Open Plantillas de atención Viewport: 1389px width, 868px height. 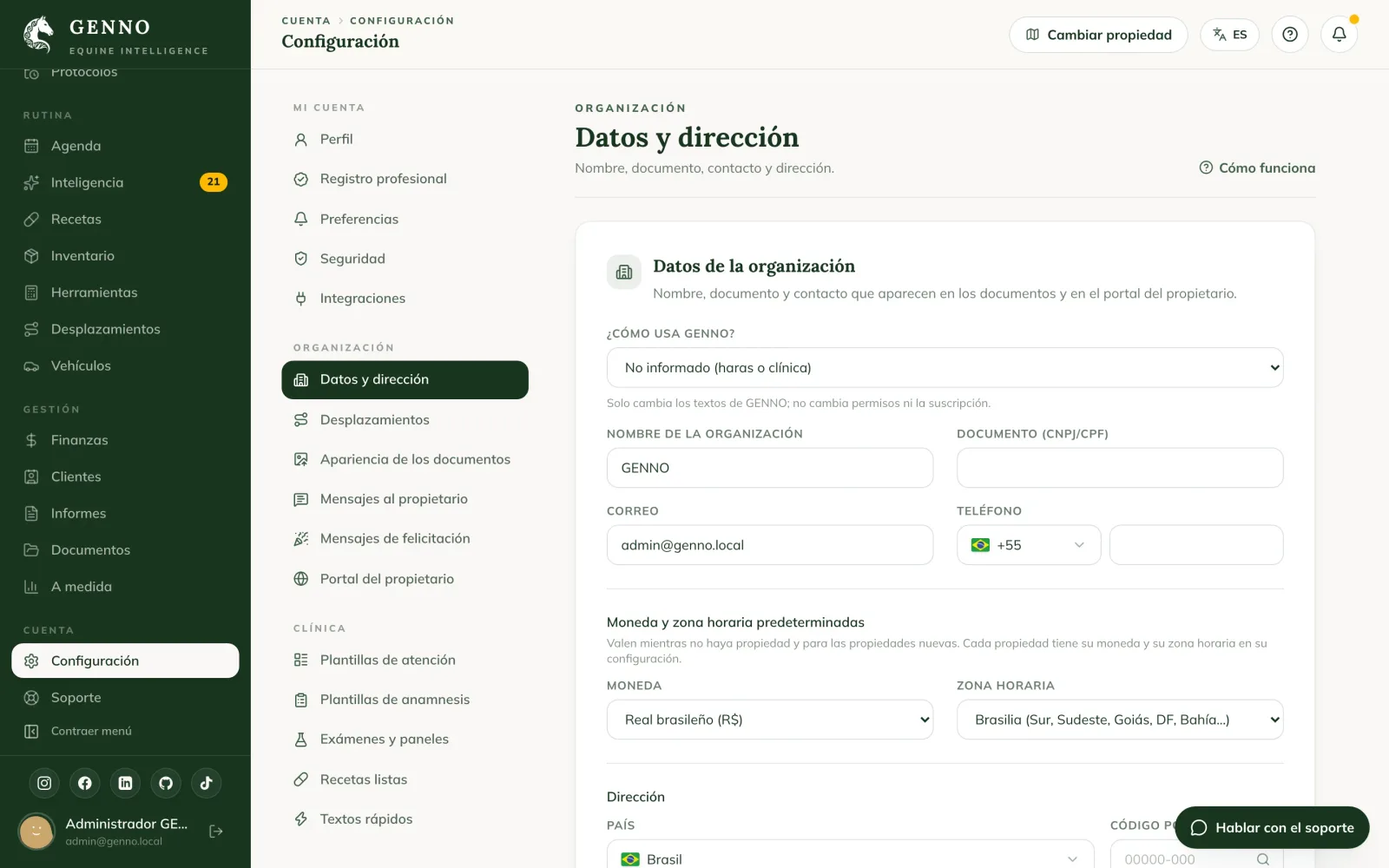[x=405, y=660]
